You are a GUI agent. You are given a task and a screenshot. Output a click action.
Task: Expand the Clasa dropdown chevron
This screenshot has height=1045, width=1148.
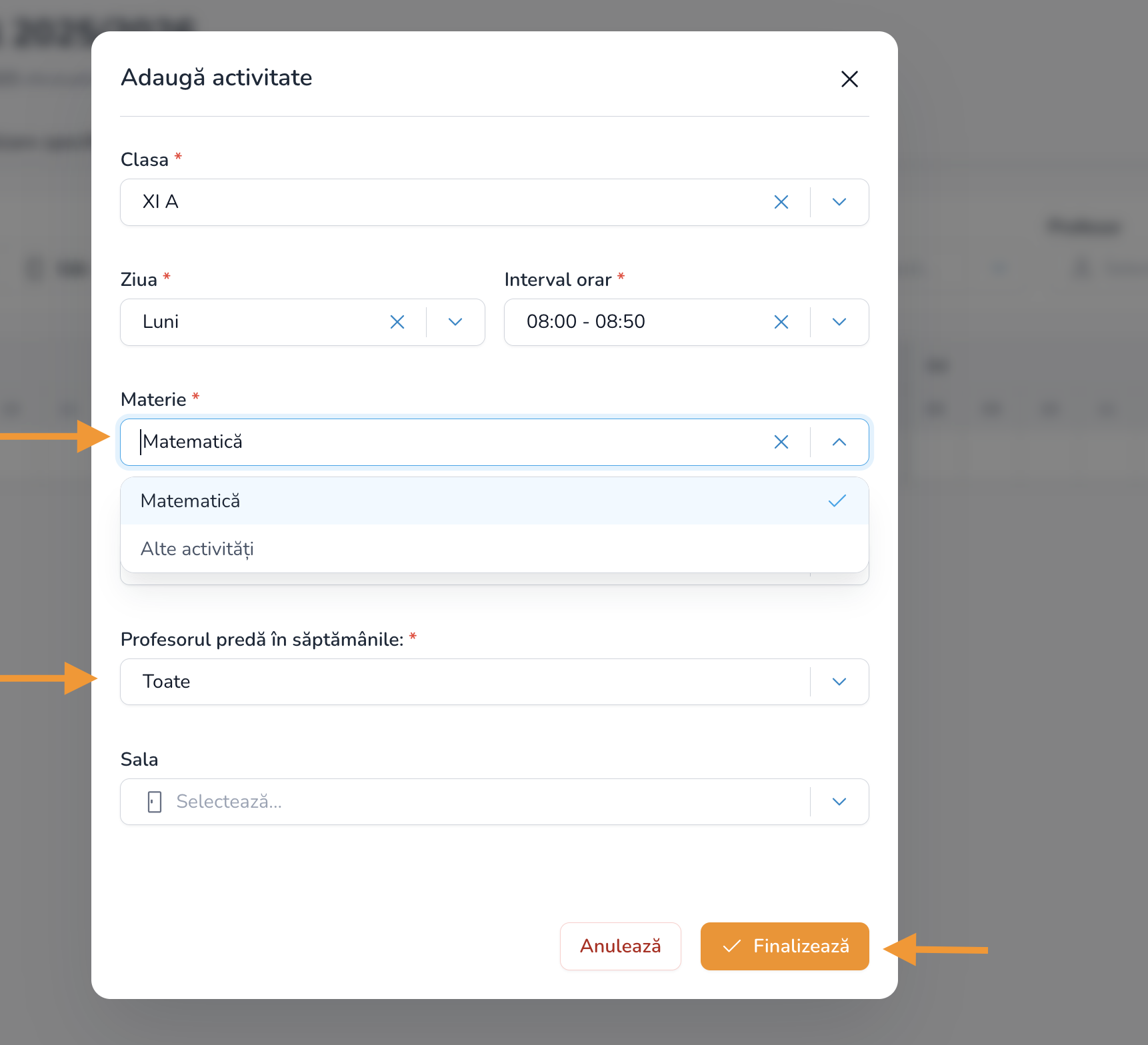click(839, 202)
